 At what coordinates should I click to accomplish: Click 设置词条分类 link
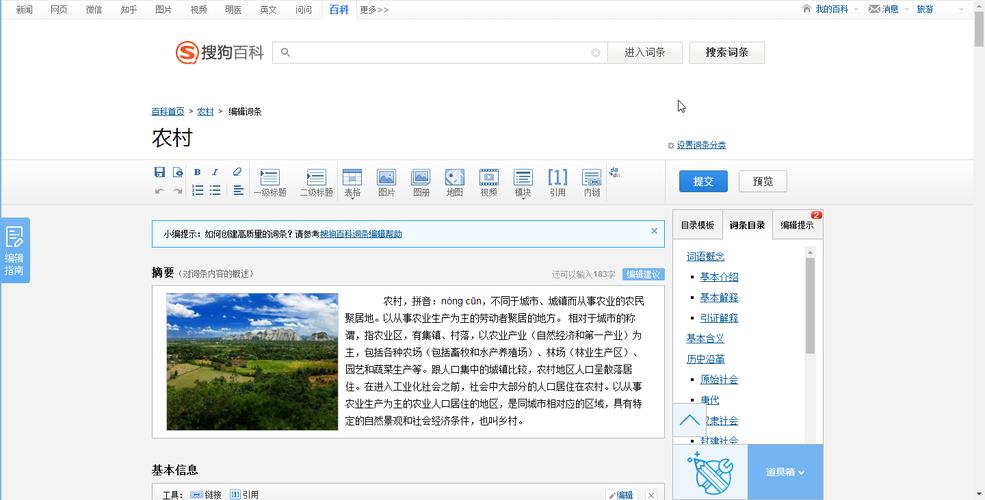click(x=701, y=145)
